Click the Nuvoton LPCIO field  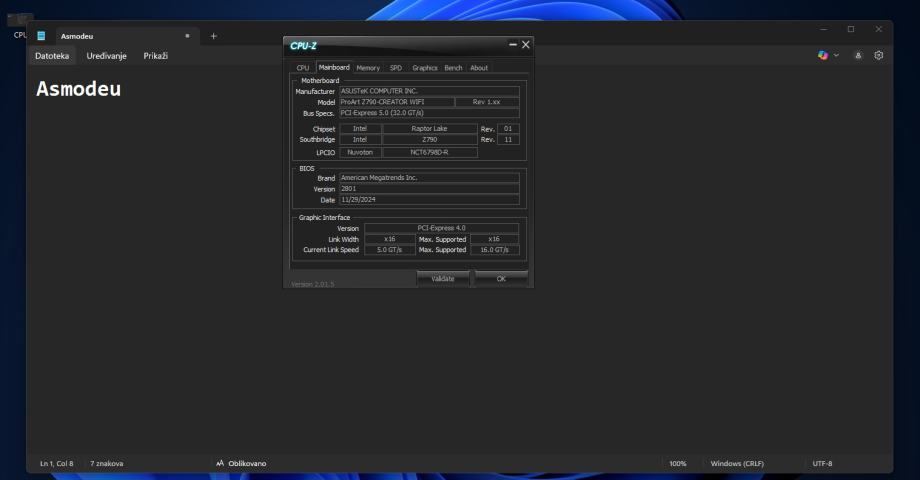(x=360, y=153)
